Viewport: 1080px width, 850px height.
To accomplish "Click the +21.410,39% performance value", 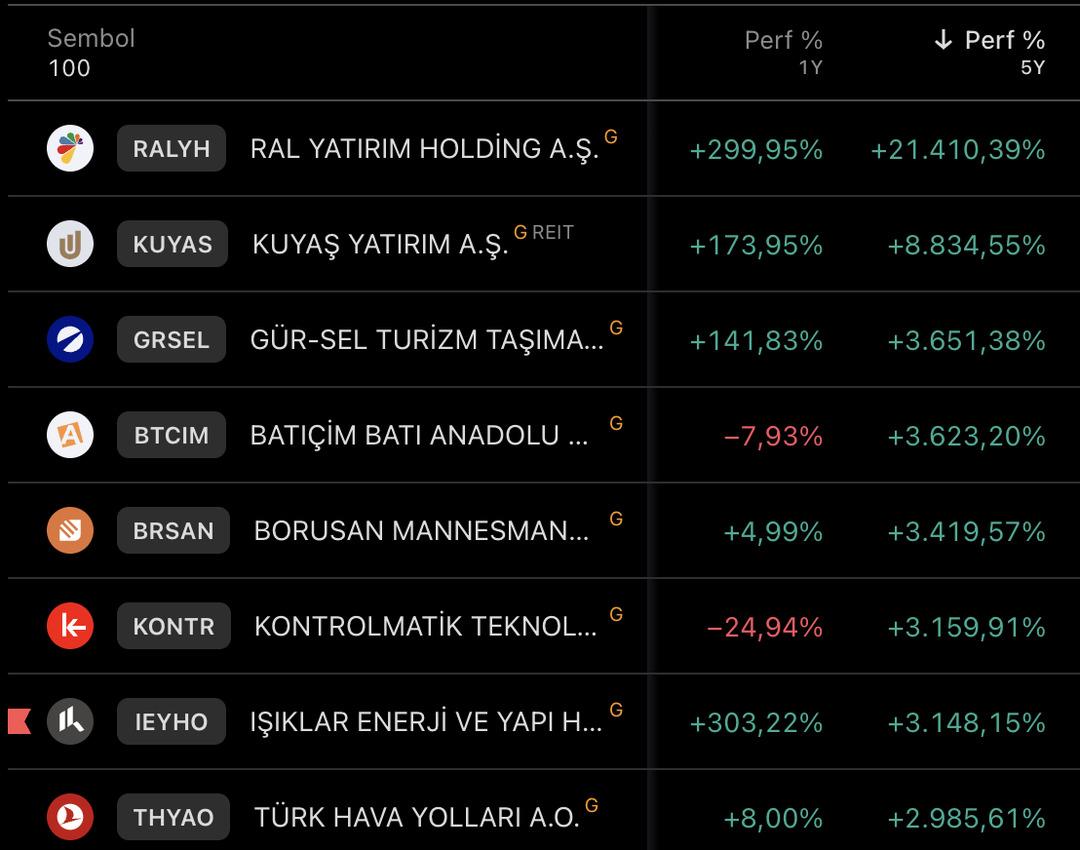I will 956,148.
